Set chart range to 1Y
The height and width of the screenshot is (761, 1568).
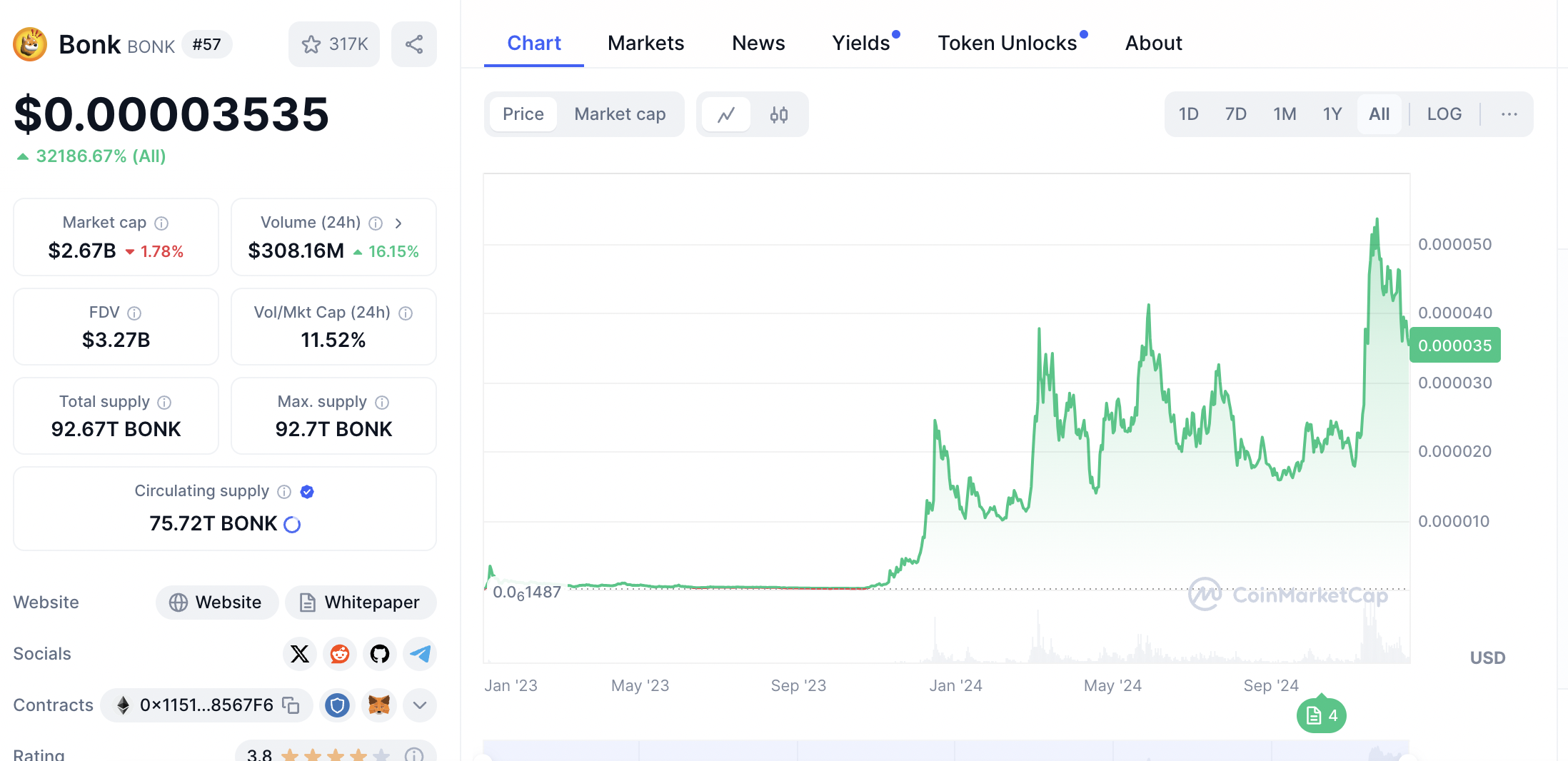click(1332, 114)
